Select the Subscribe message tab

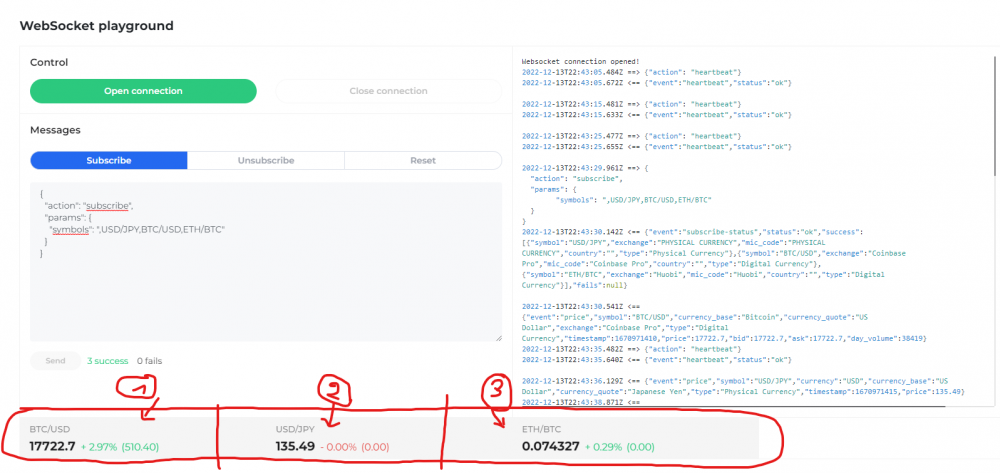tap(109, 160)
